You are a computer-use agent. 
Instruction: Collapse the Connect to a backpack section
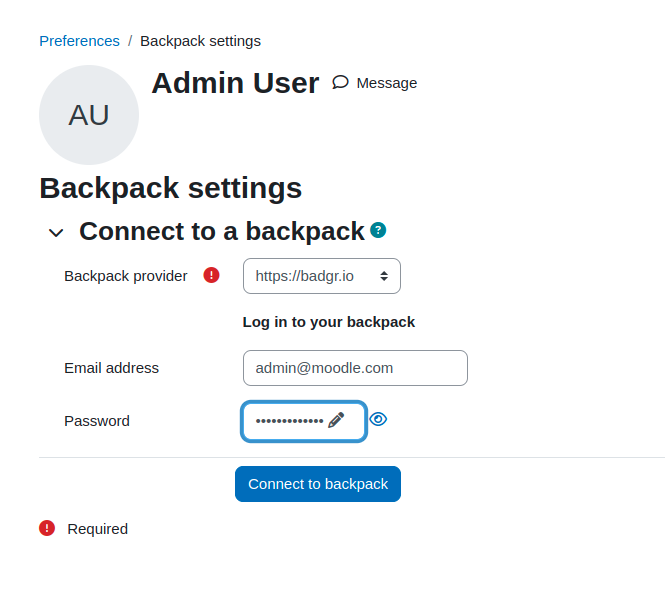click(x=56, y=233)
